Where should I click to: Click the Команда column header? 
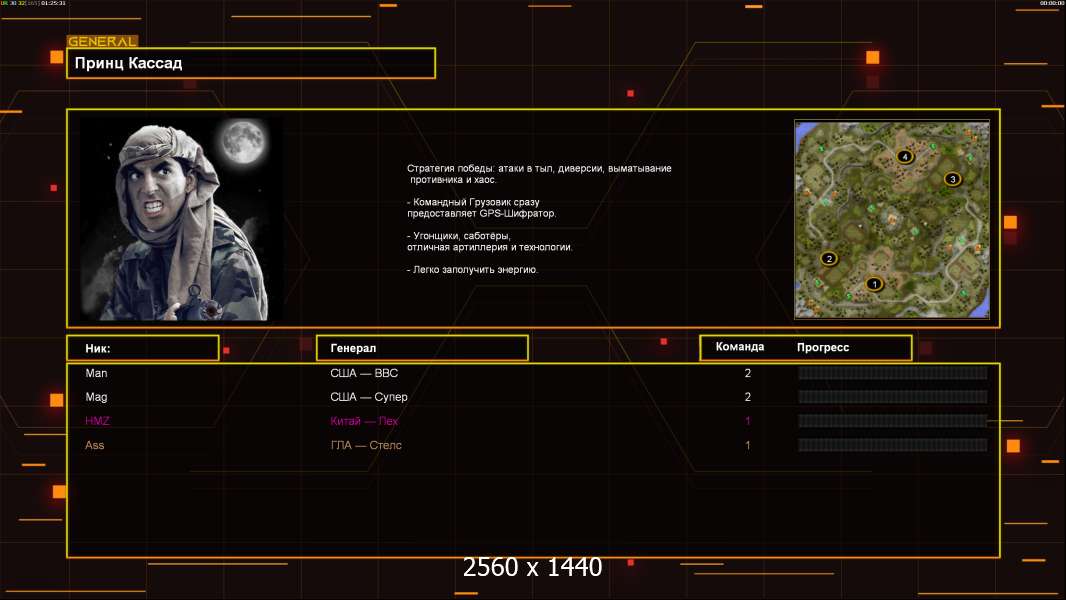tap(740, 347)
